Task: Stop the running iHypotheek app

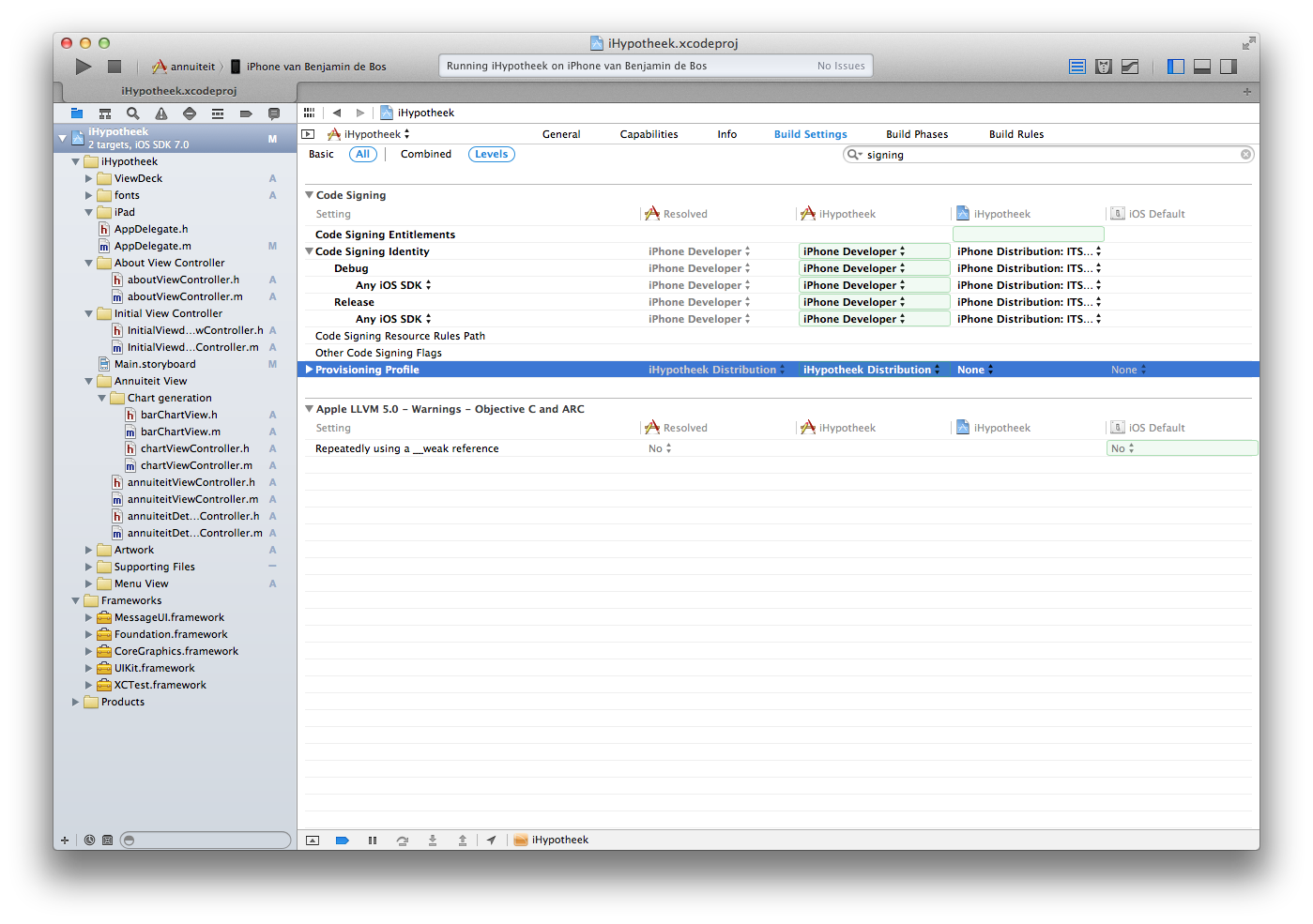Action: pos(115,67)
